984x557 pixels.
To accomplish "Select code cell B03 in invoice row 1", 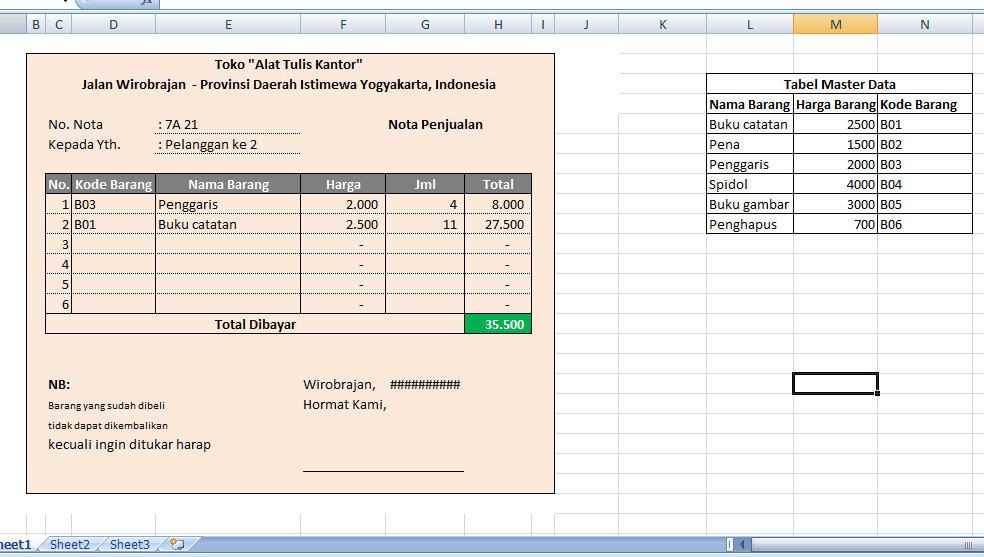I will pyautogui.click(x=114, y=204).
